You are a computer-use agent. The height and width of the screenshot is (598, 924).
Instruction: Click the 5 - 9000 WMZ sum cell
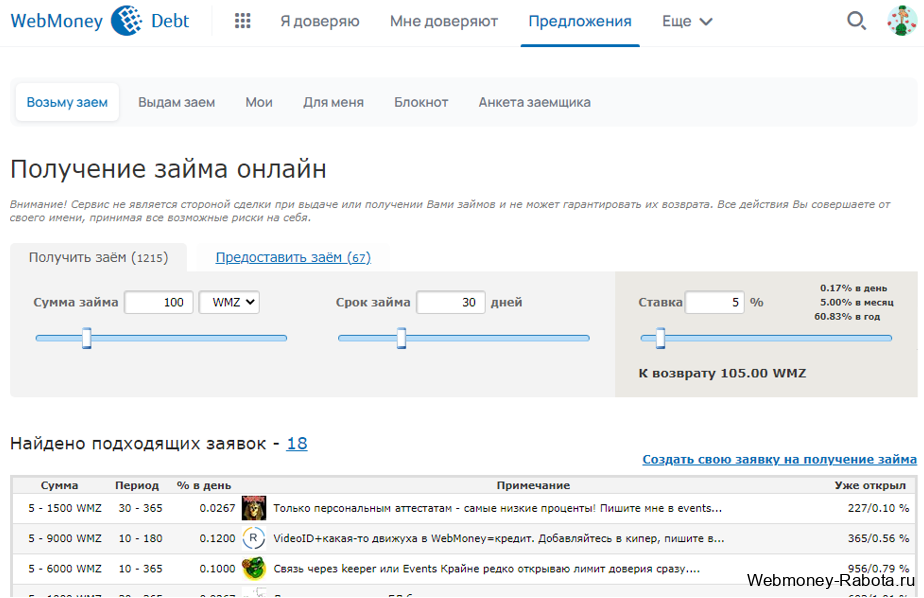click(65, 538)
